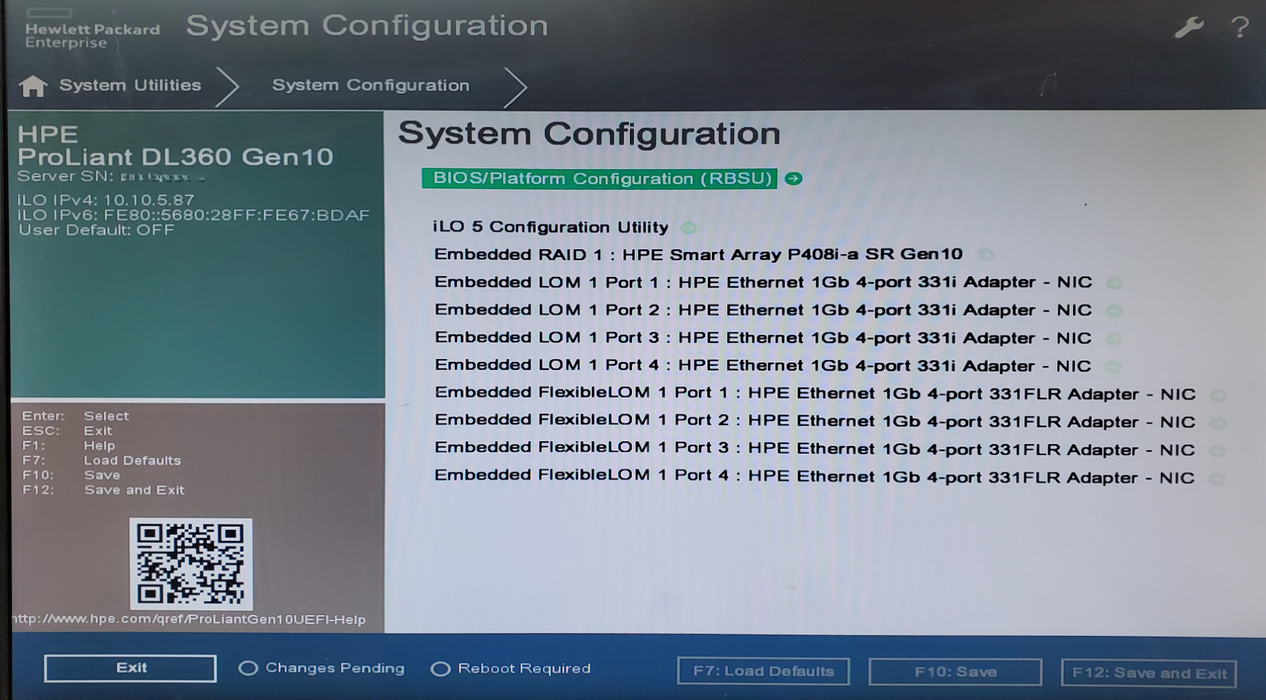1266x700 pixels.
Task: Click the System Configuration page heading
Action: pyautogui.click(x=589, y=134)
